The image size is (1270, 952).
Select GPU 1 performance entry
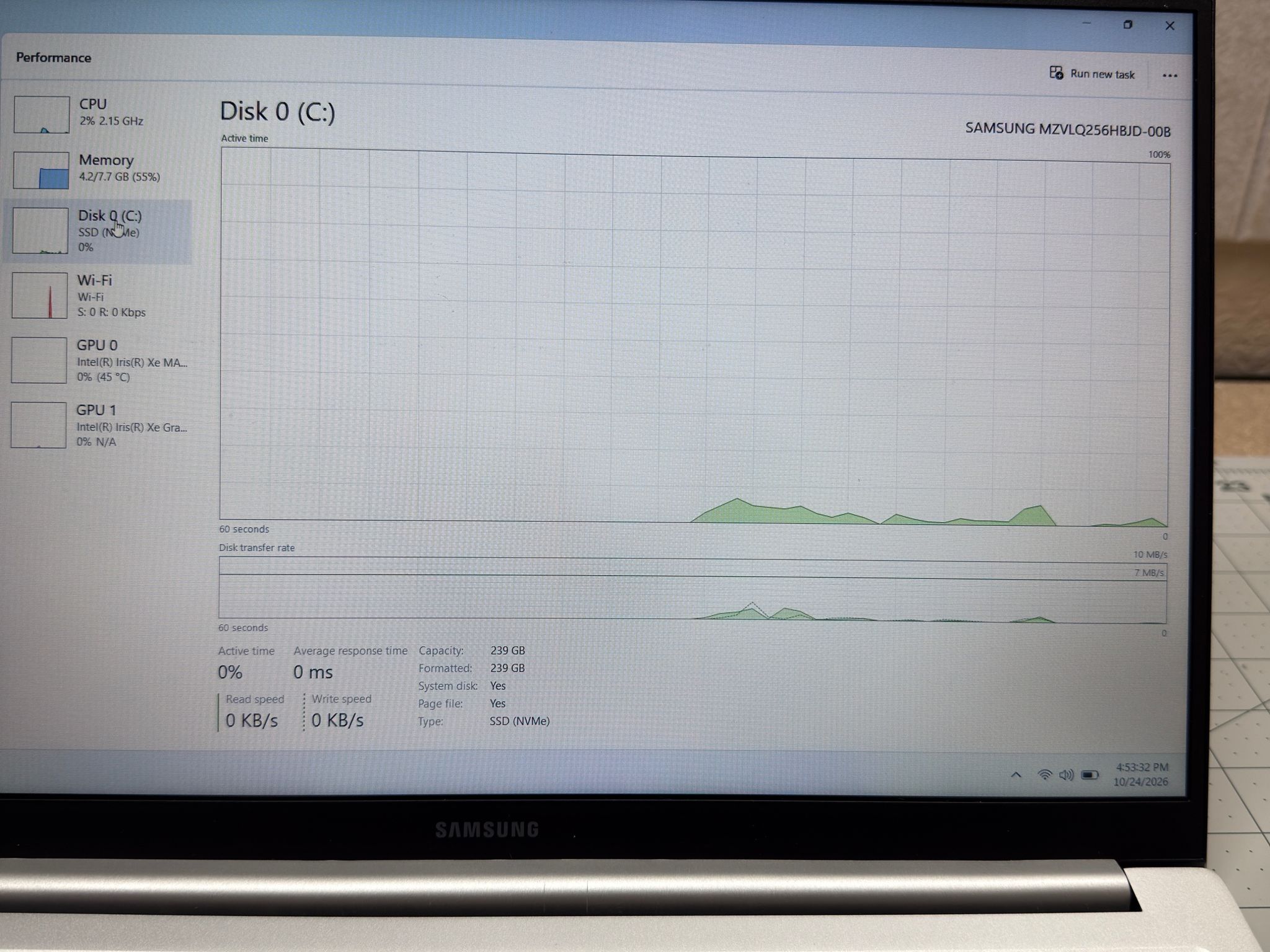[x=98, y=425]
